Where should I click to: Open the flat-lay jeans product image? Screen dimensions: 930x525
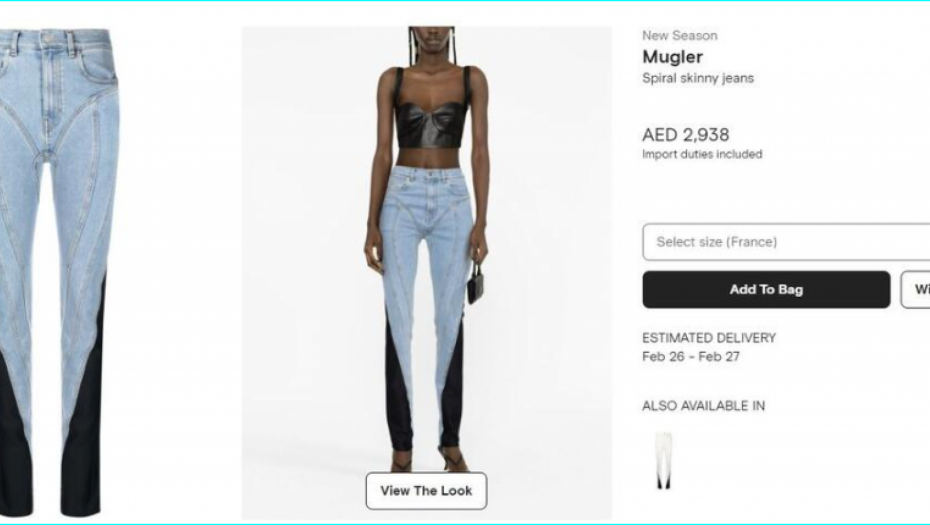pyautogui.click(x=58, y=273)
